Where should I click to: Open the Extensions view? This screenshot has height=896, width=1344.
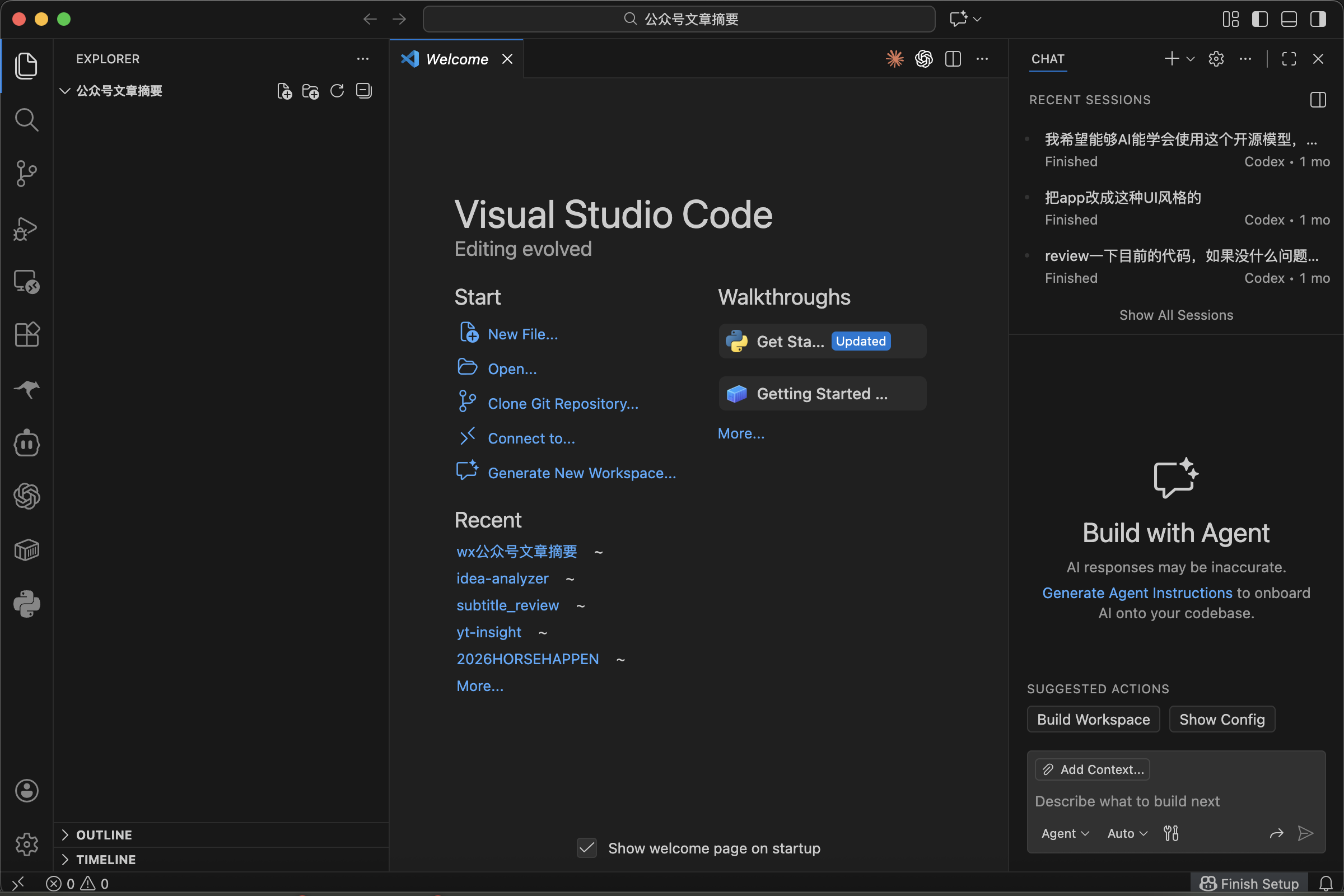[x=26, y=334]
